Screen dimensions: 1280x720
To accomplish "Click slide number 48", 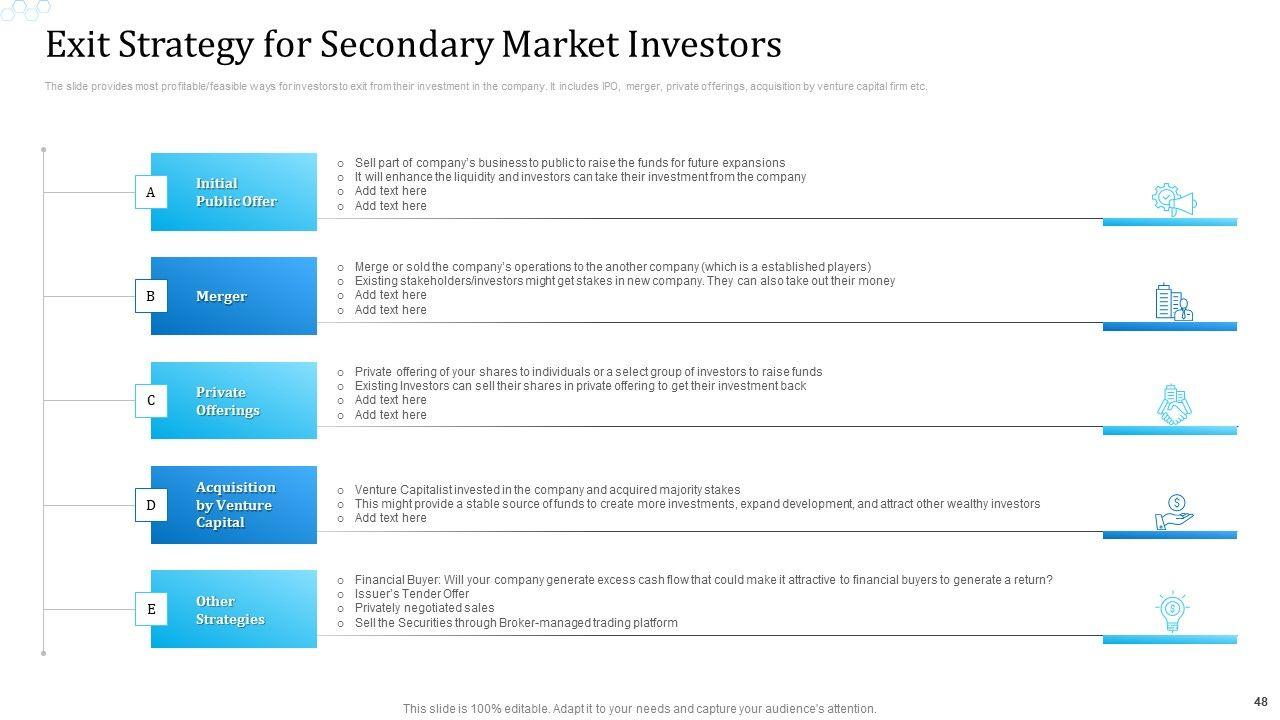I will coord(1259,702).
